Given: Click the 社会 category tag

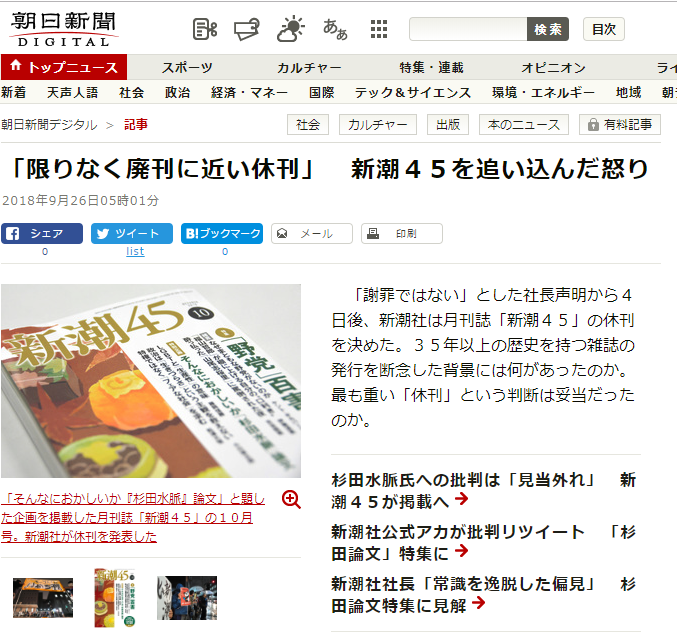Looking at the screenshot, I should click(308, 125).
